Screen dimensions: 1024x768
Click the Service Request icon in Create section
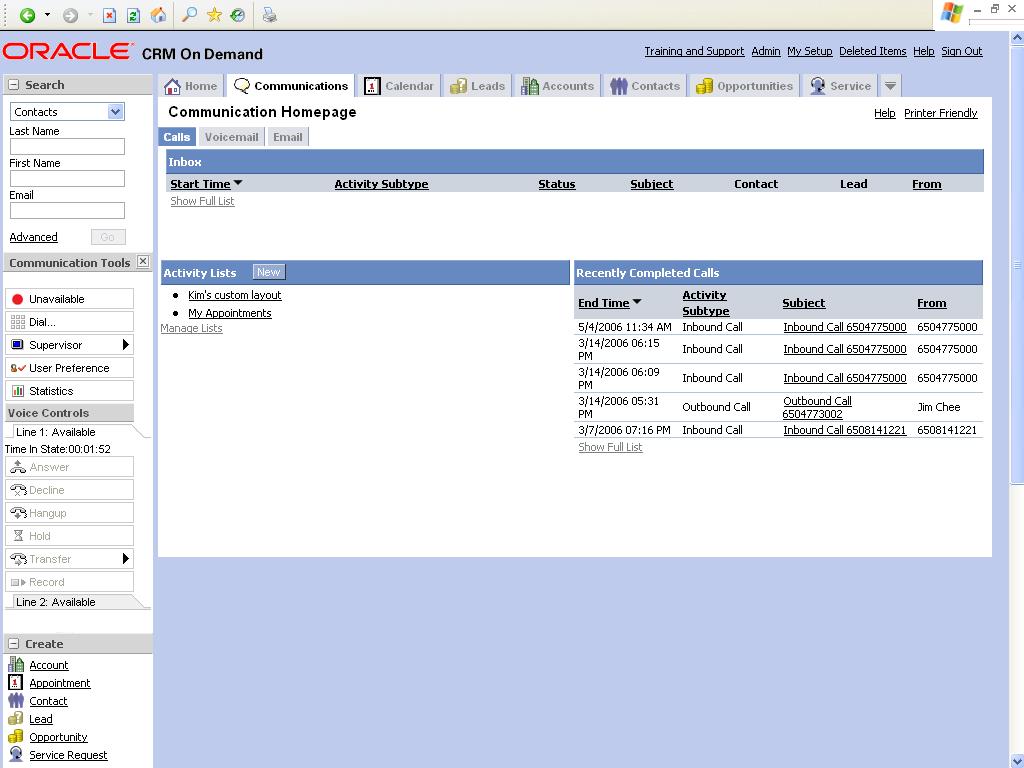coord(16,754)
